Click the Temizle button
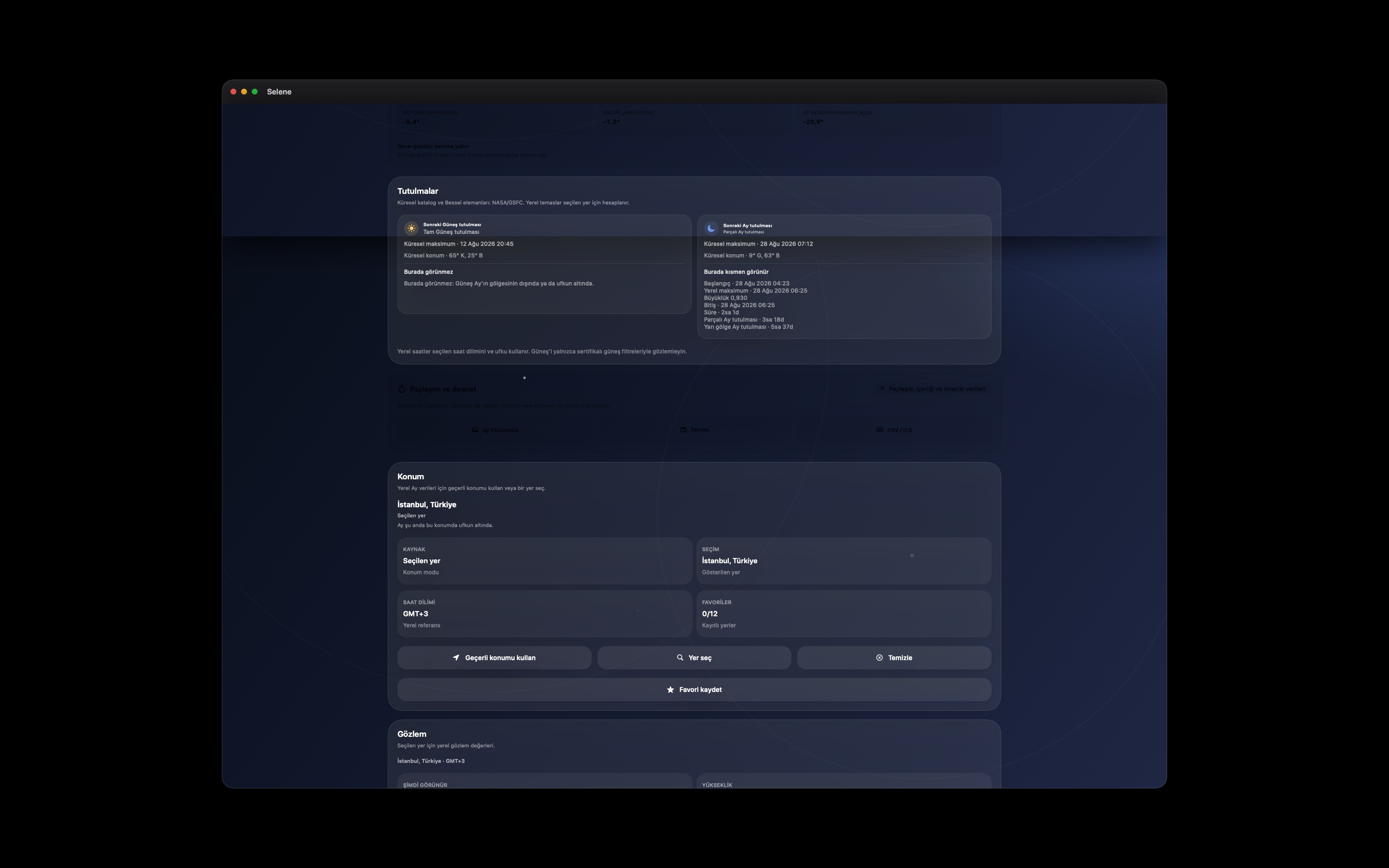Image resolution: width=1389 pixels, height=868 pixels. tap(894, 657)
